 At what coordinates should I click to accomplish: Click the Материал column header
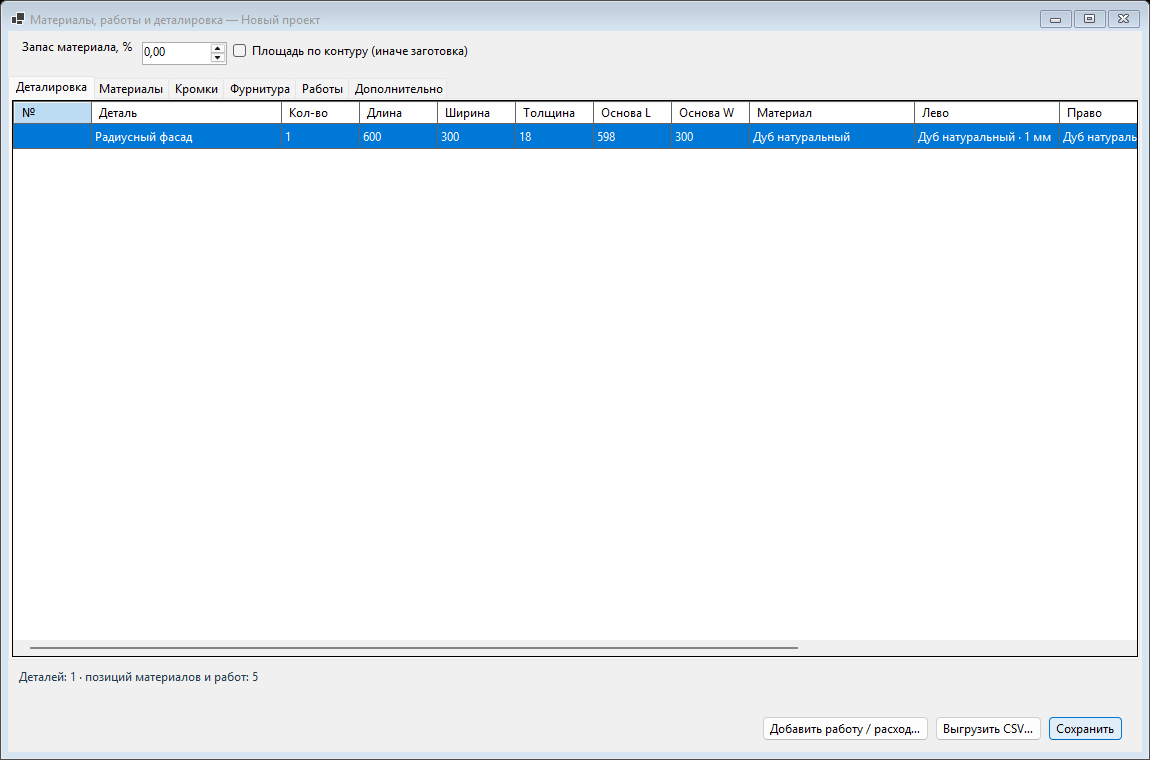832,113
